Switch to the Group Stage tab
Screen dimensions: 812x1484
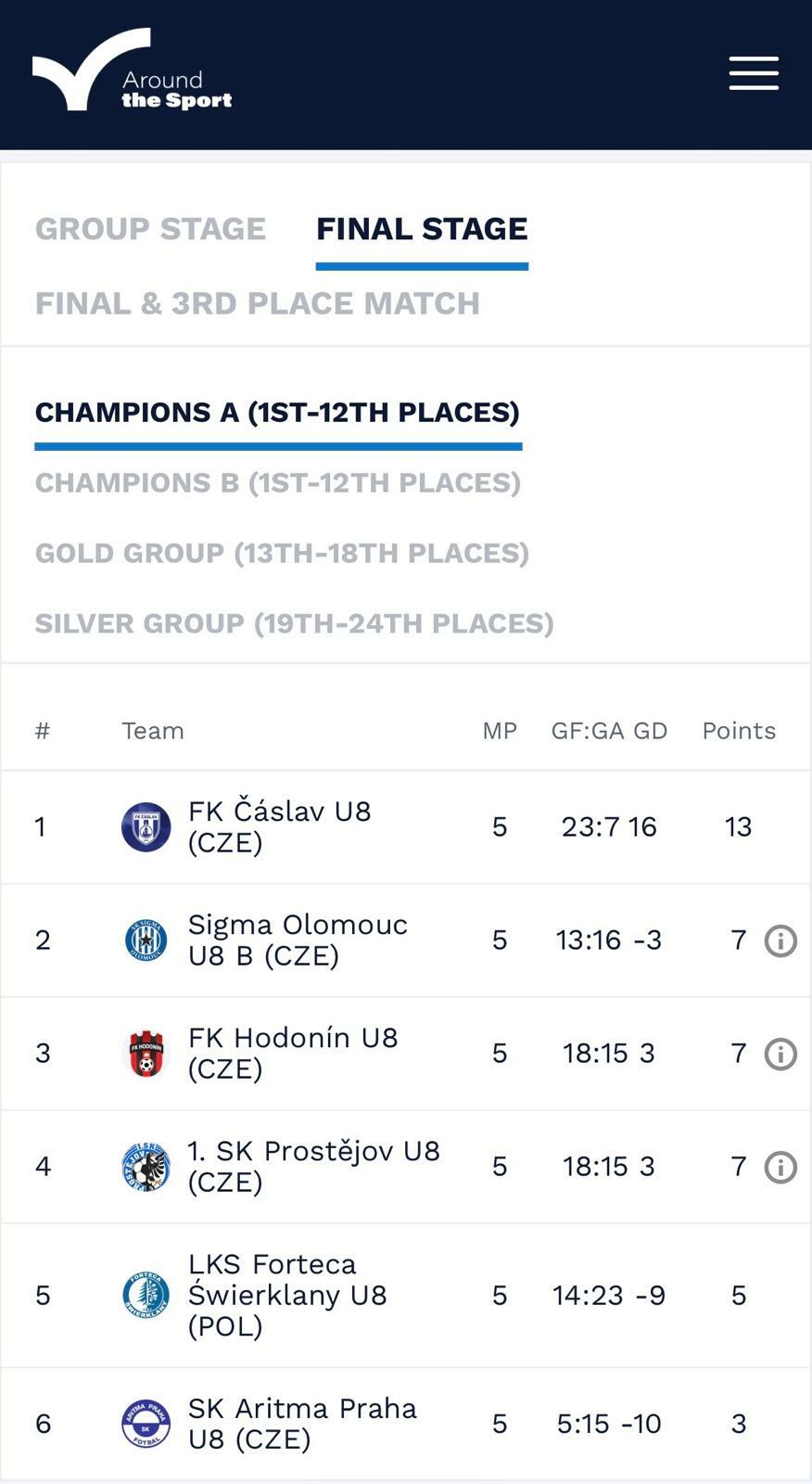click(x=150, y=229)
